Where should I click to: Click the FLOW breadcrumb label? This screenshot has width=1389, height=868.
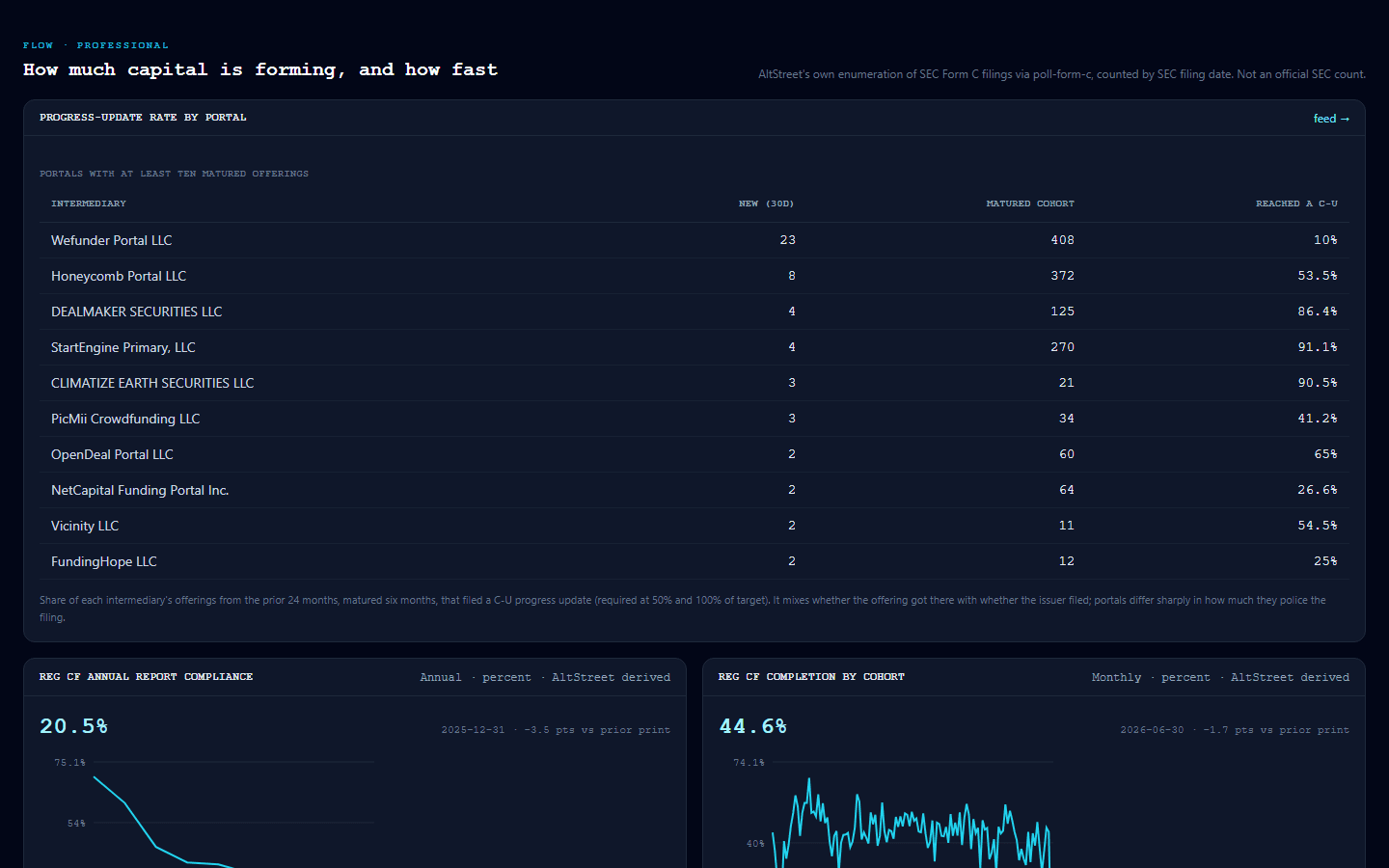click(39, 45)
